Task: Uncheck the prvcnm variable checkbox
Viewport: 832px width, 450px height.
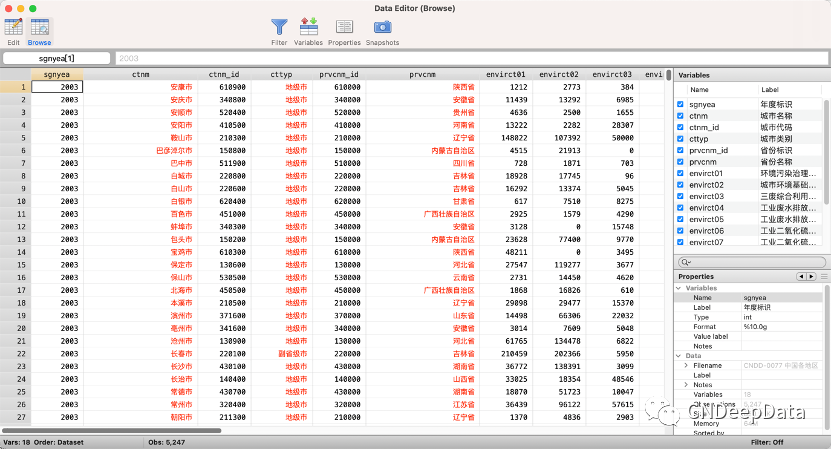Action: 680,162
